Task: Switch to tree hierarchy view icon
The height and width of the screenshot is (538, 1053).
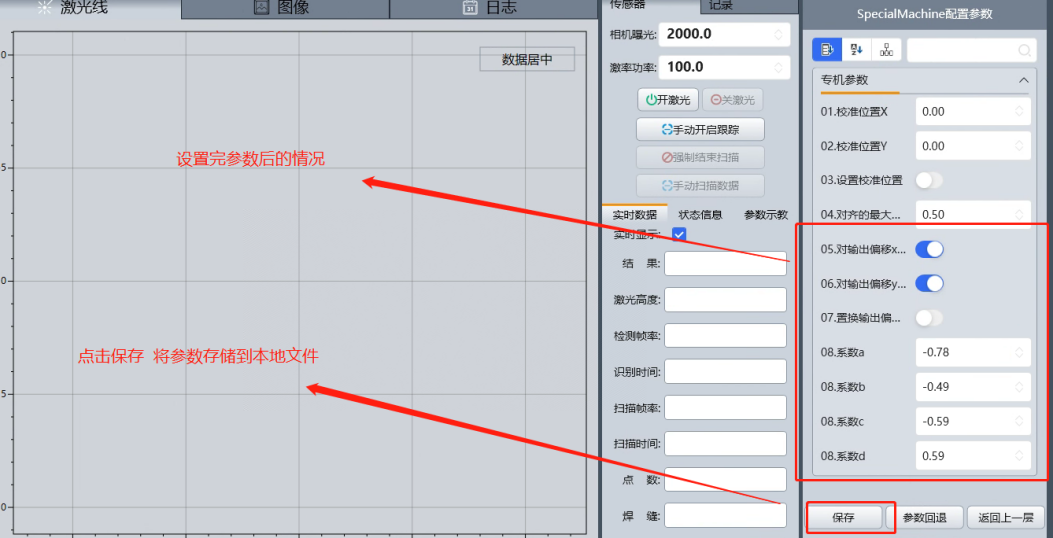Action: coord(885,49)
